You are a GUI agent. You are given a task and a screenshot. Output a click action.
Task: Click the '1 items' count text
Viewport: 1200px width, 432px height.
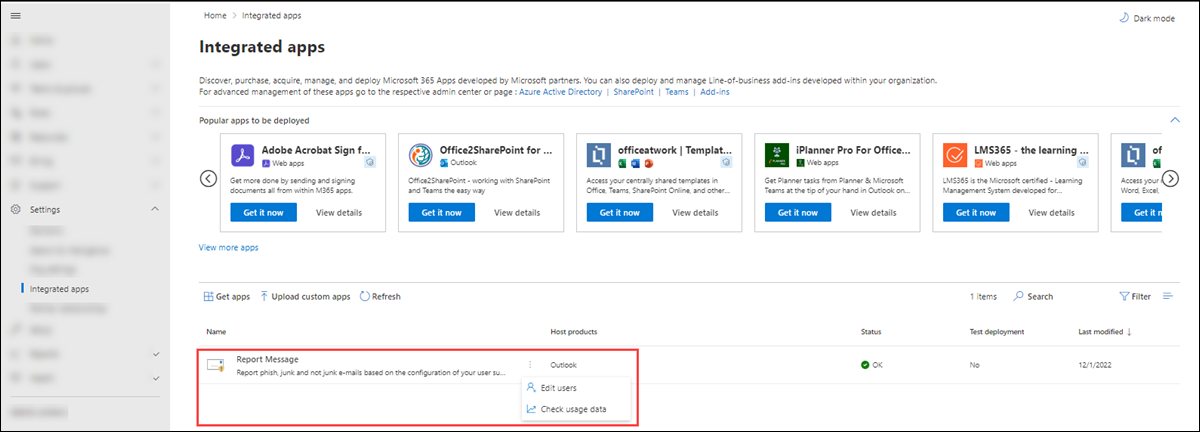click(983, 297)
